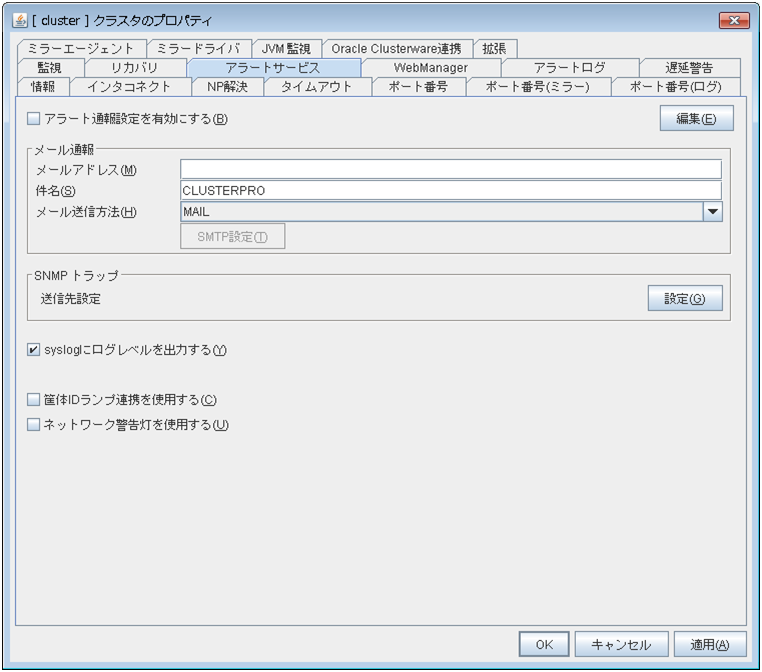Screen dimensions: 762x672
Task: Toggle 筐体IDランプ連携を使用する checkbox
Action: [34, 400]
